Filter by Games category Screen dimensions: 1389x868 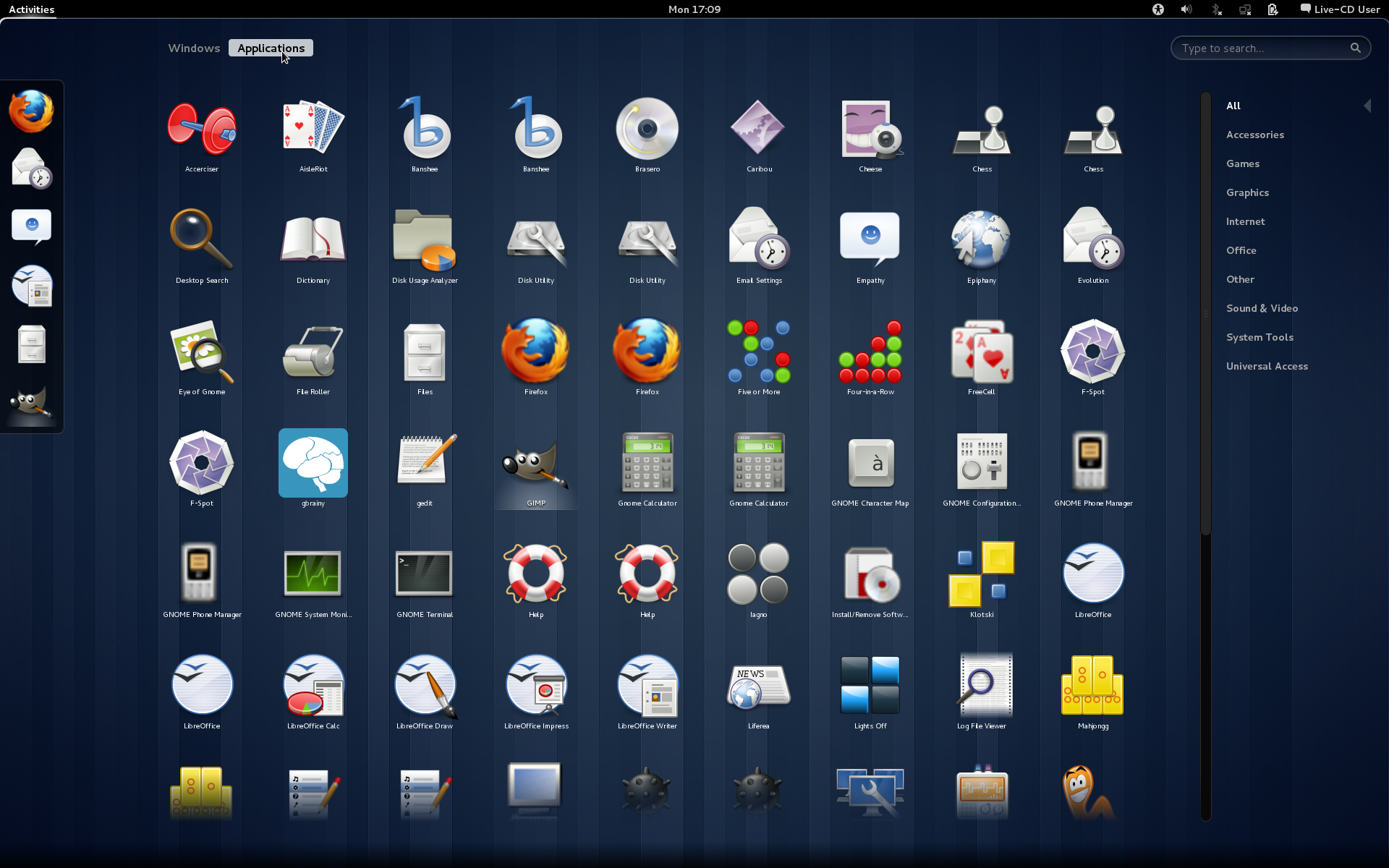(x=1243, y=163)
